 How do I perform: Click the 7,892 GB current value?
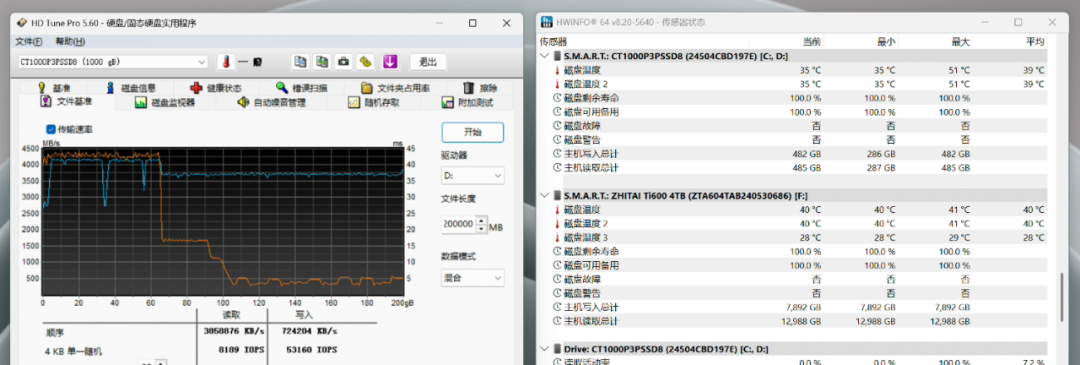click(804, 307)
